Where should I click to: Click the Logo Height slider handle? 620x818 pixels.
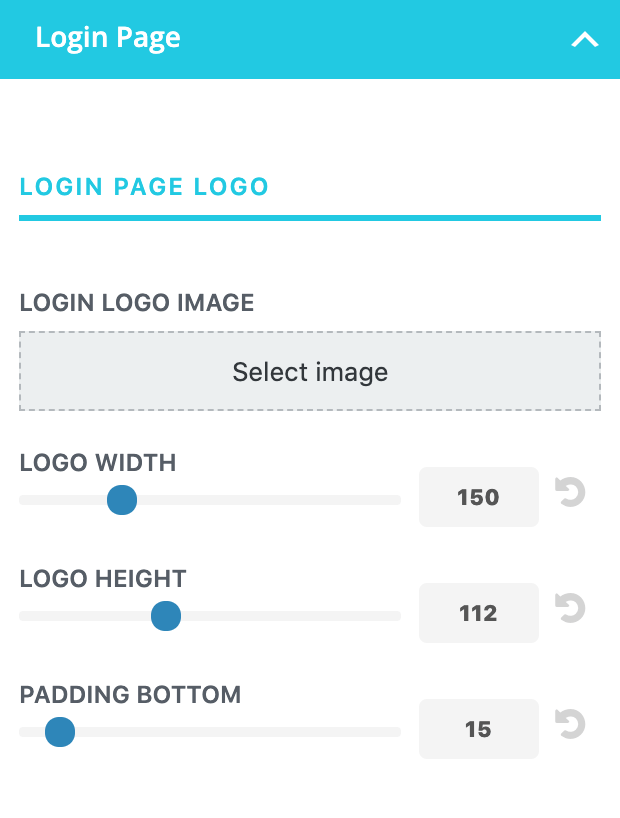(166, 616)
